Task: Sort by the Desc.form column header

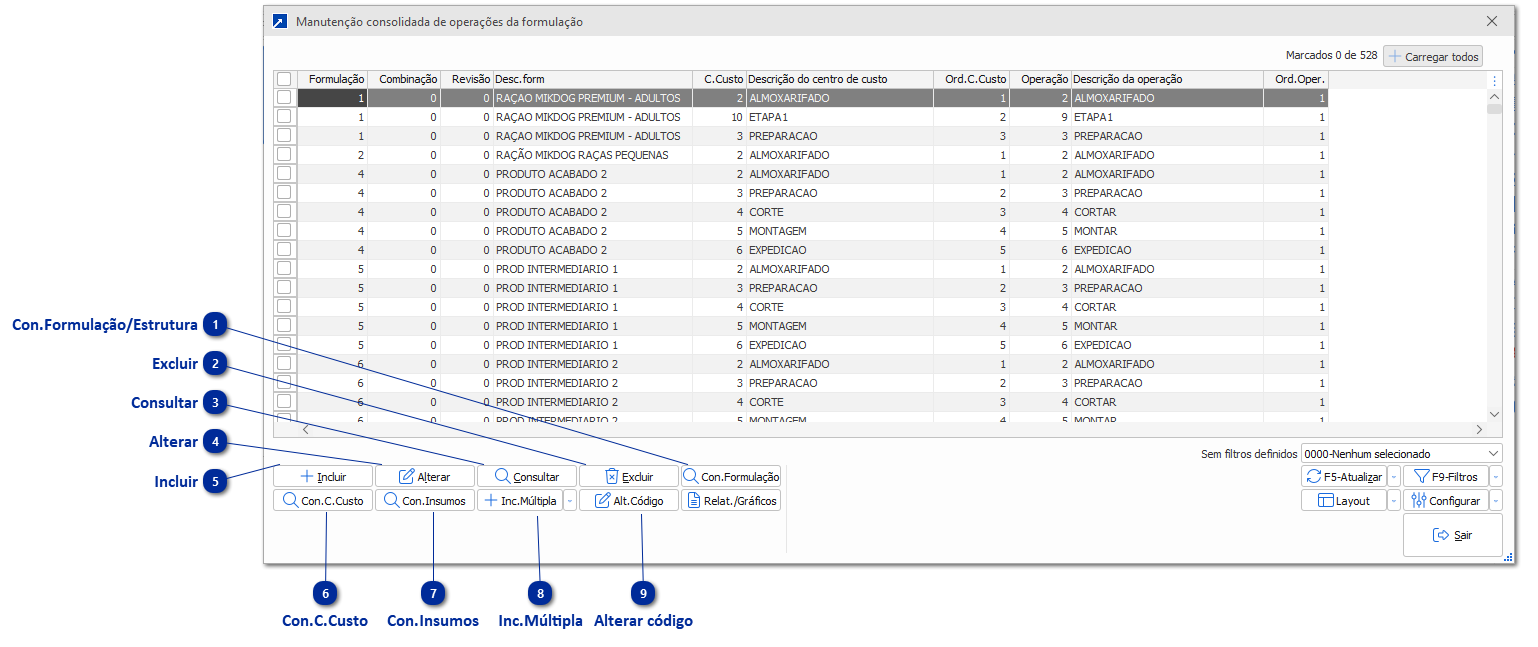Action: pos(593,79)
